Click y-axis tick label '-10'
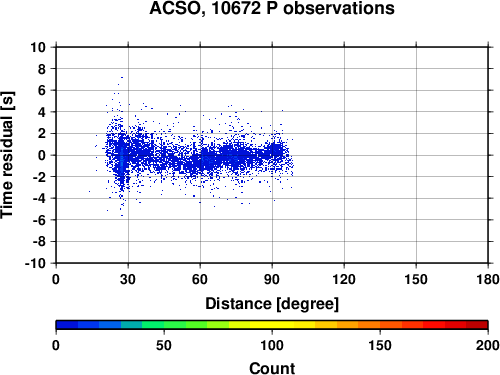Screen dimensions: 500x375 [35, 263]
